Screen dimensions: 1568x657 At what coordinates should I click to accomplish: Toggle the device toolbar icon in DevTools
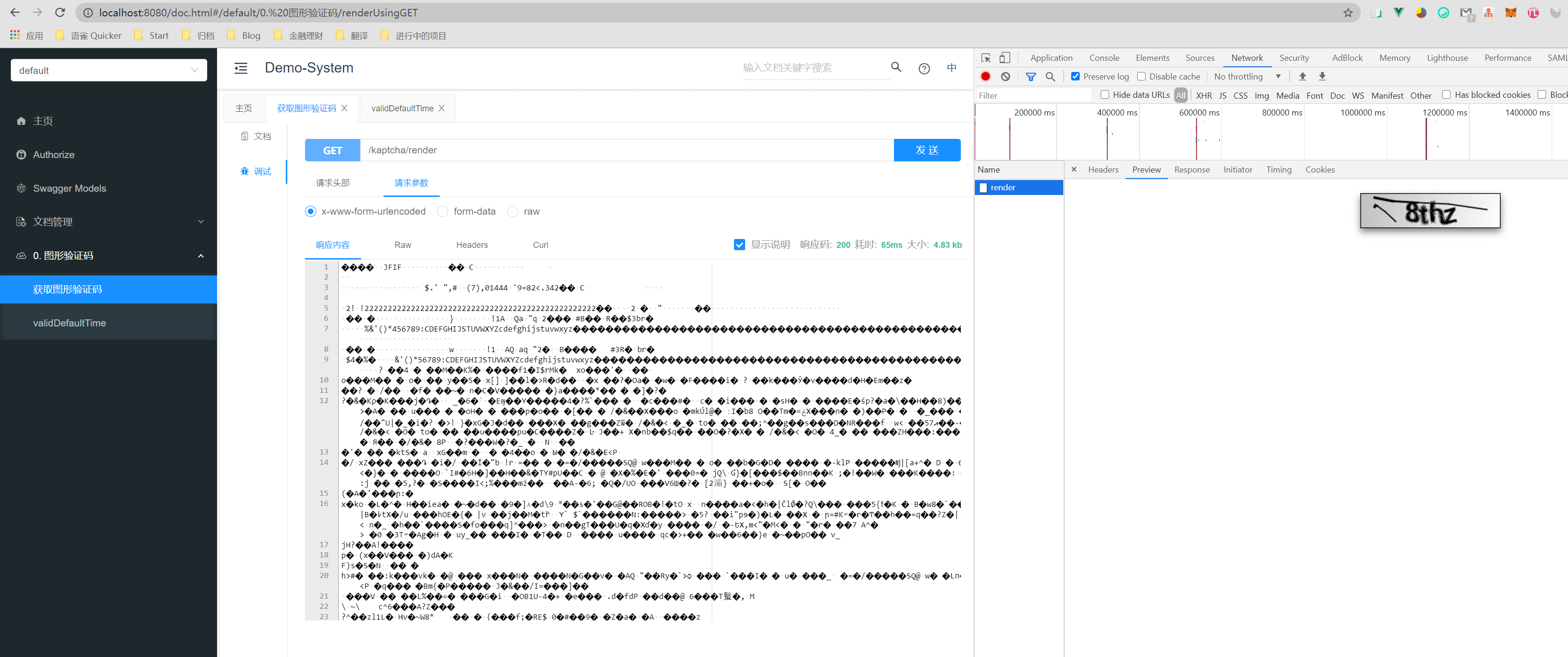point(1005,58)
